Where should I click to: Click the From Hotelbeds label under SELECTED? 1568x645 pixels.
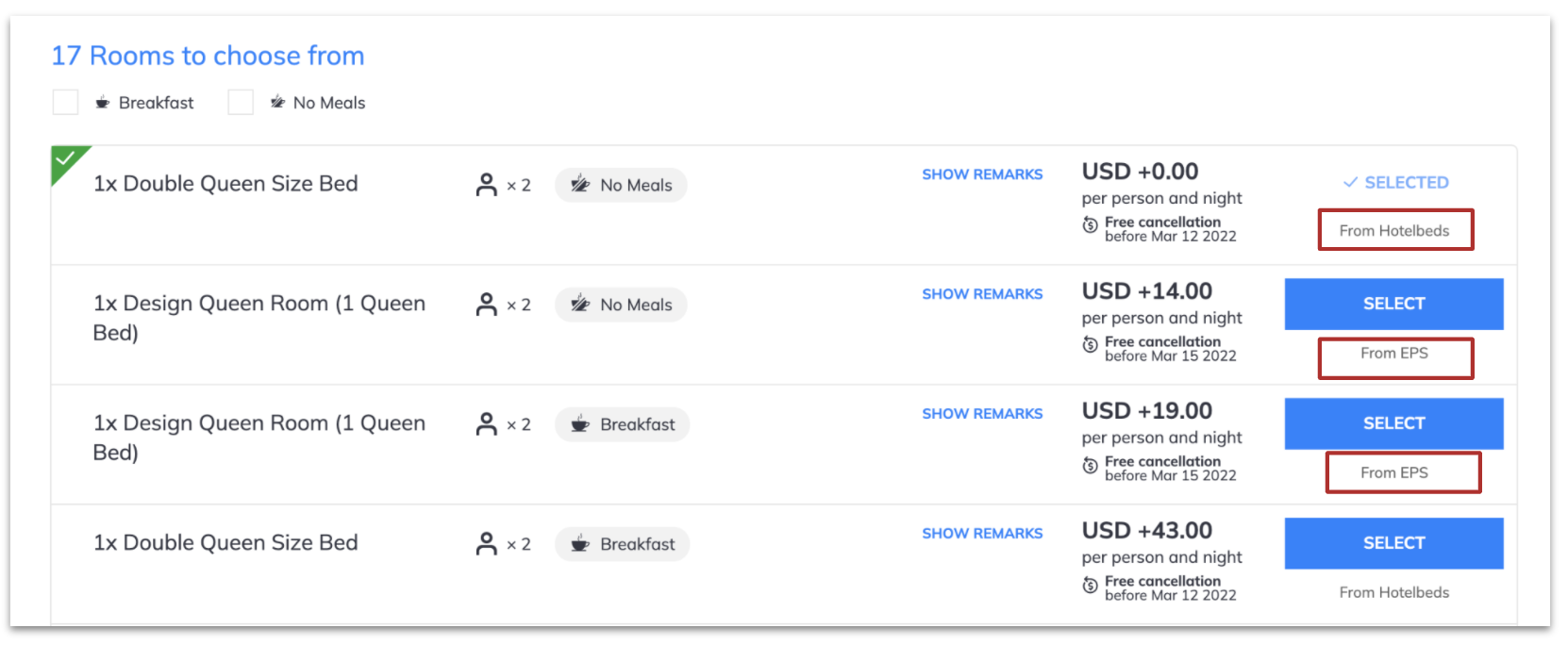tap(1394, 231)
